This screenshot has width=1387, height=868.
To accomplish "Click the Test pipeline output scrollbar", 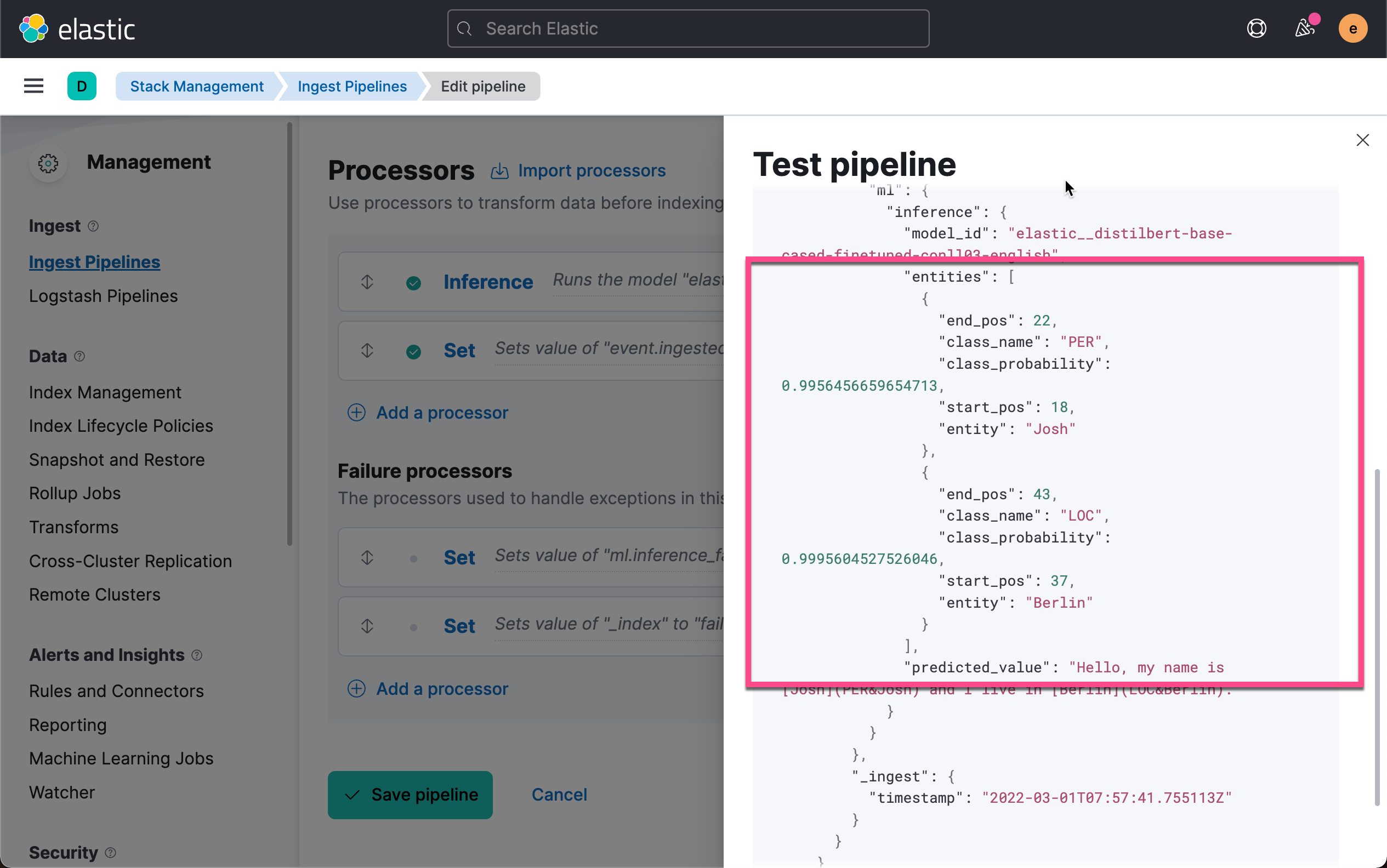I will point(1376,636).
